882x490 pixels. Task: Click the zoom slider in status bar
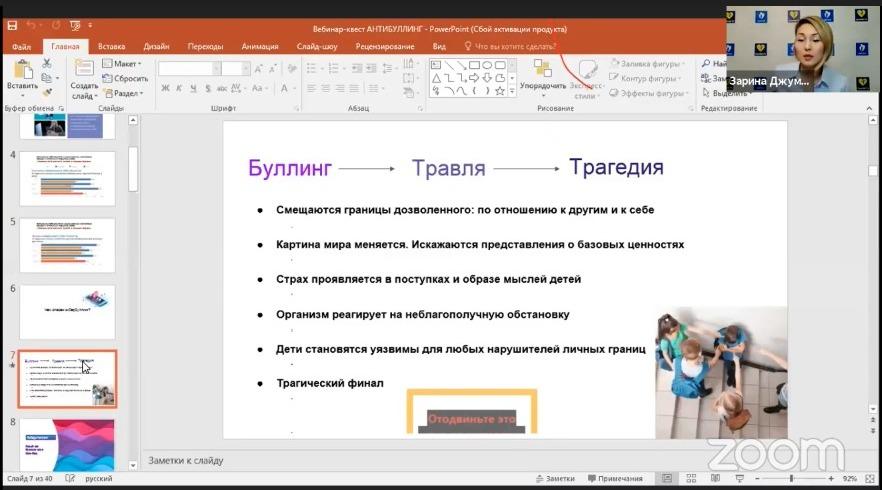pos(791,479)
